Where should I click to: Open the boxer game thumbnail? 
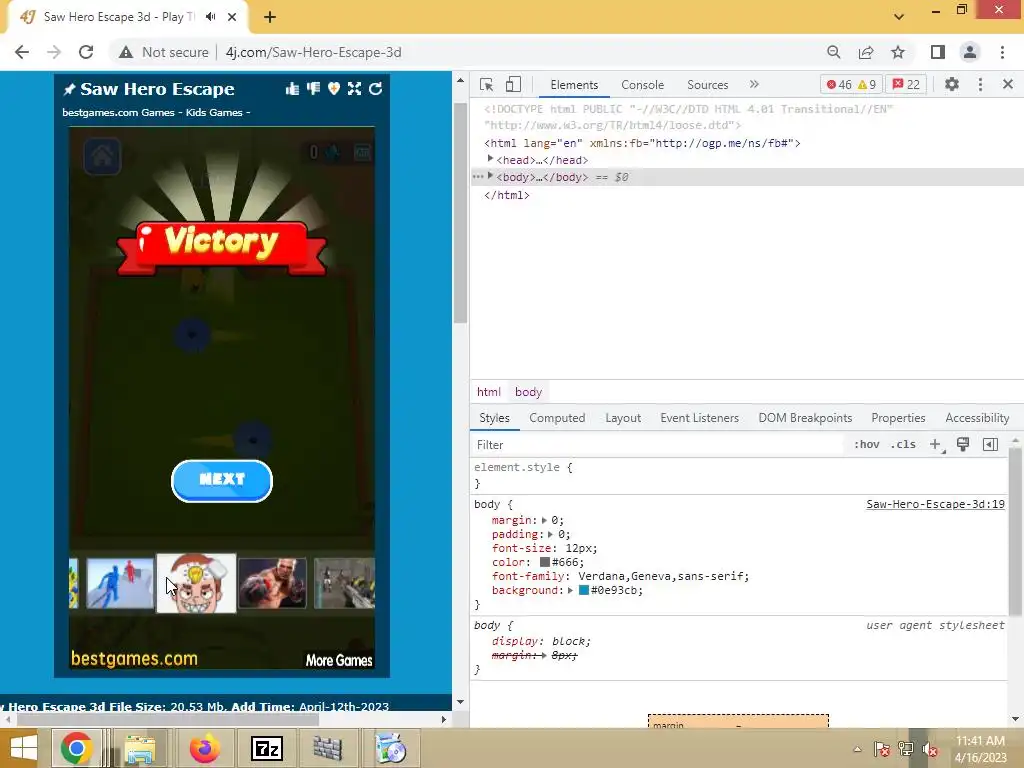pyautogui.click(x=273, y=584)
